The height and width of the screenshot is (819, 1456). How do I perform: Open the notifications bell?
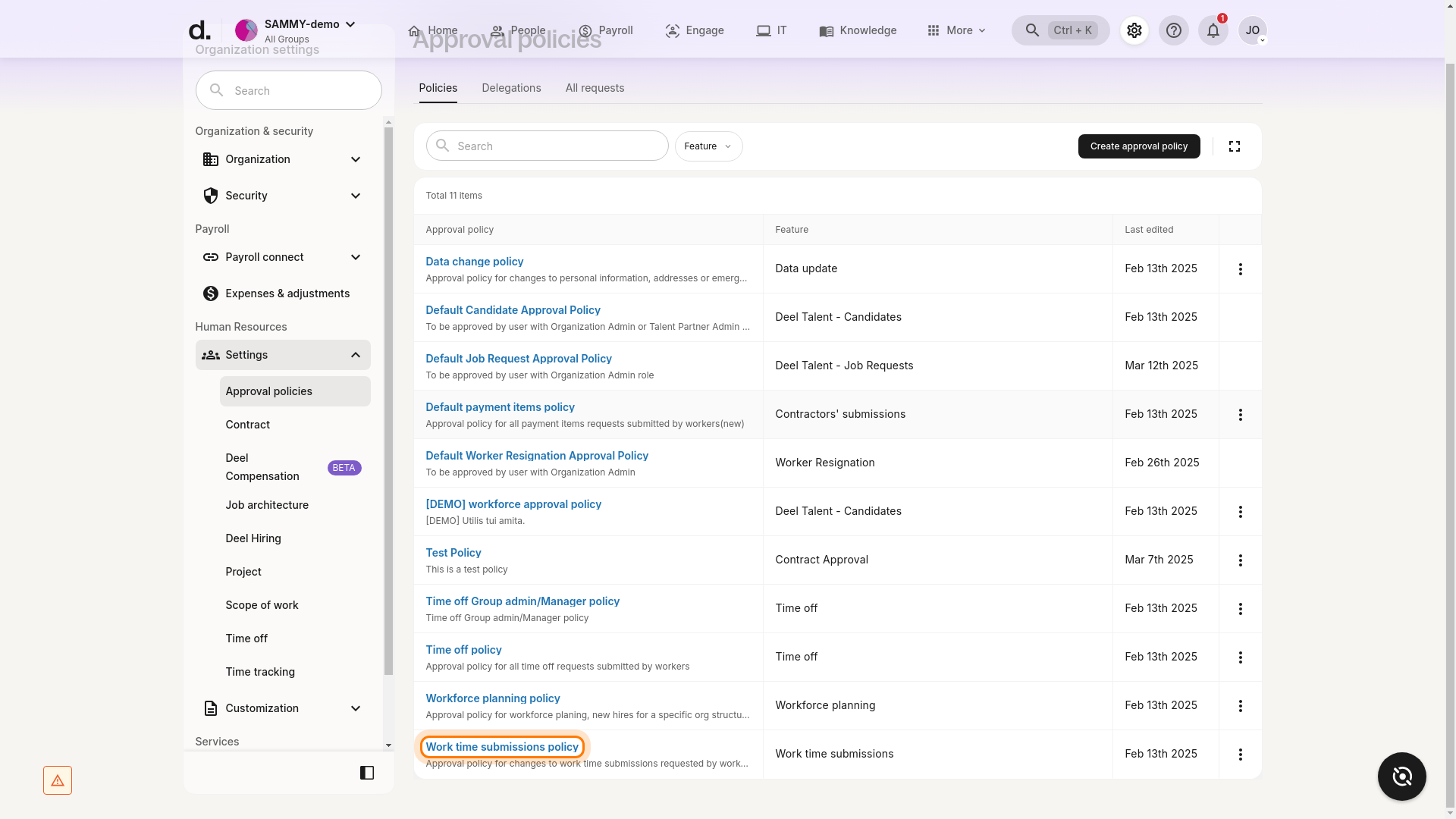[x=1213, y=30]
